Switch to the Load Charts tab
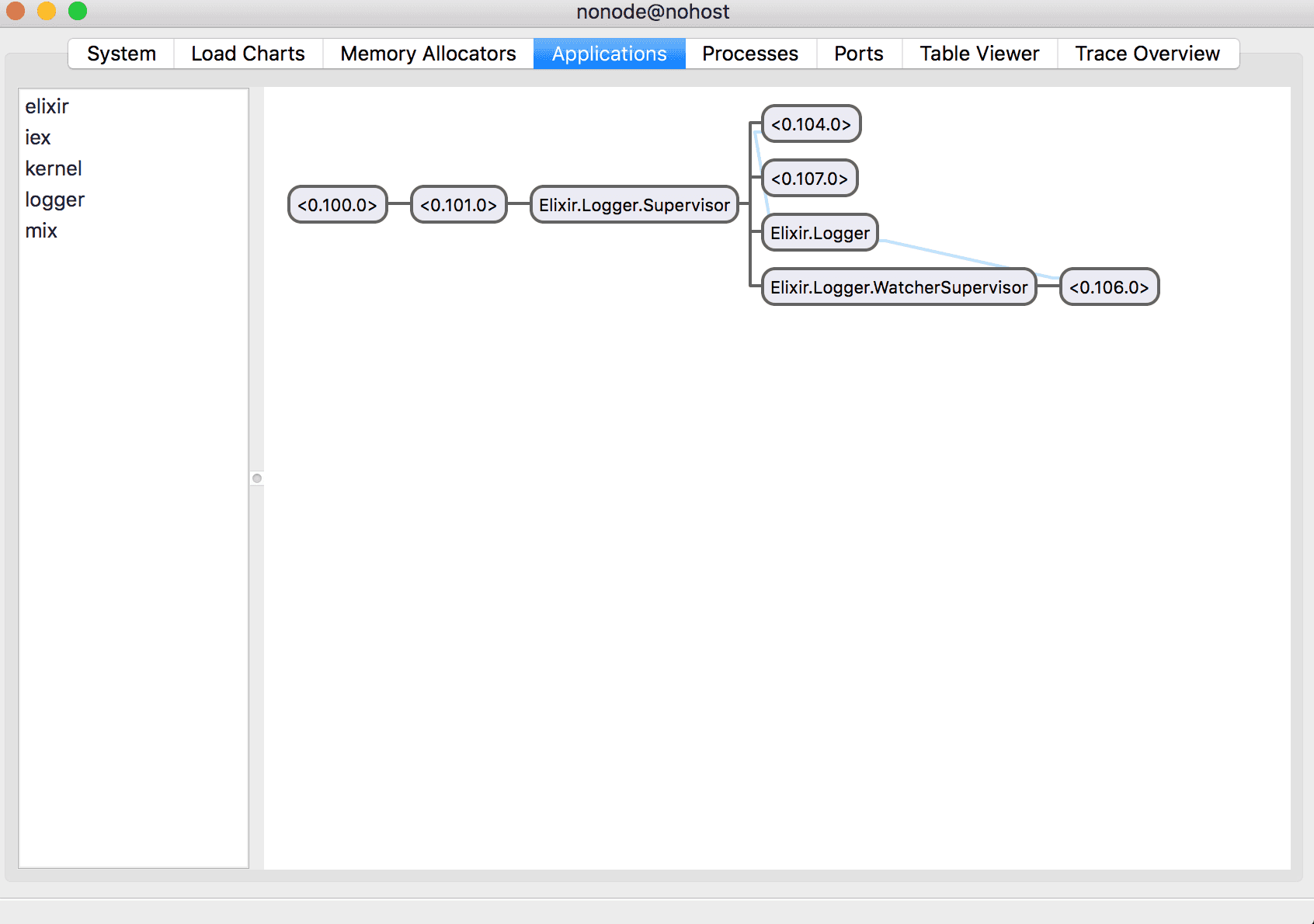 pyautogui.click(x=248, y=54)
